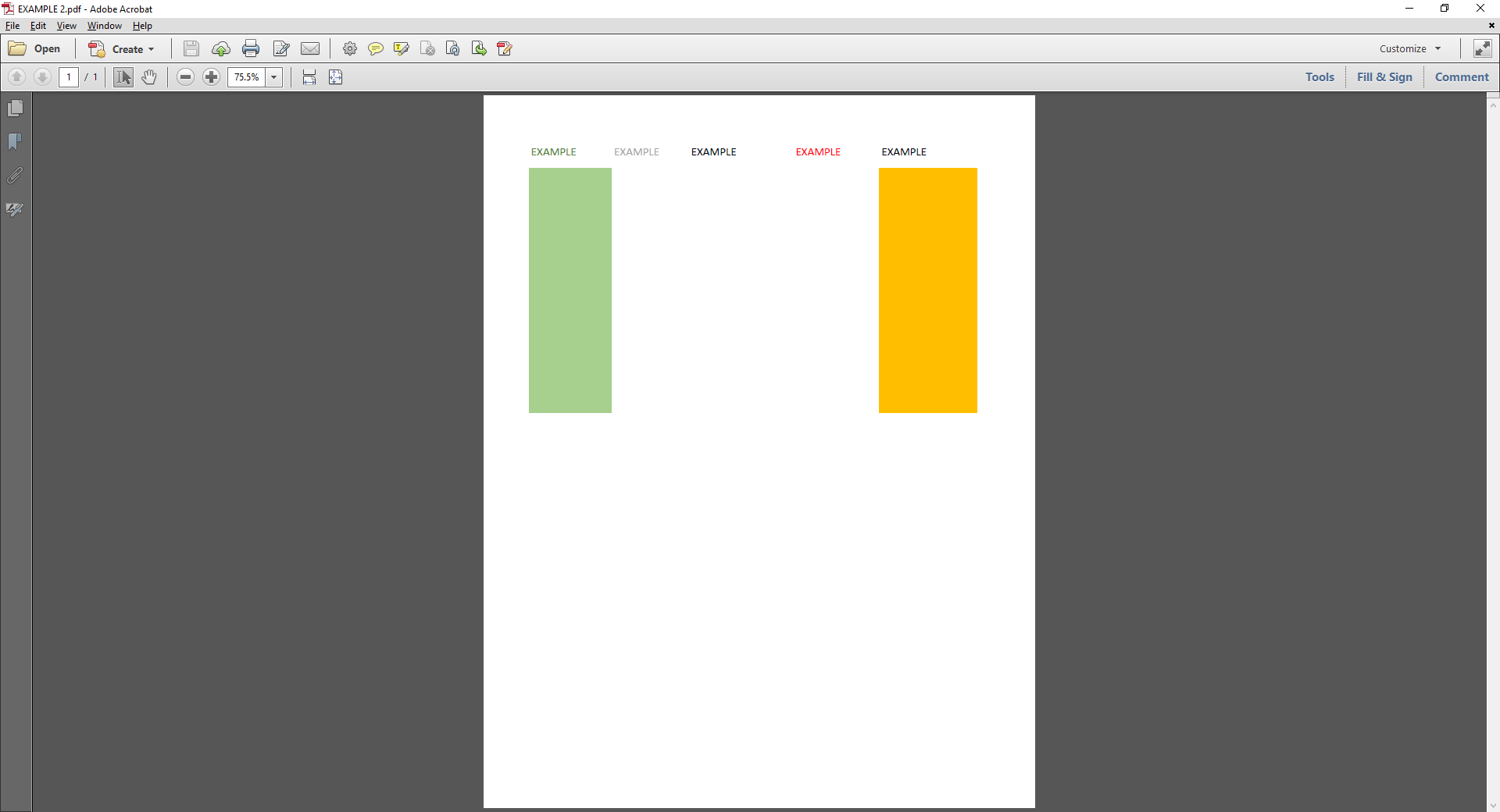This screenshot has width=1500, height=812.
Task: Click the page number input field
Action: tap(69, 77)
